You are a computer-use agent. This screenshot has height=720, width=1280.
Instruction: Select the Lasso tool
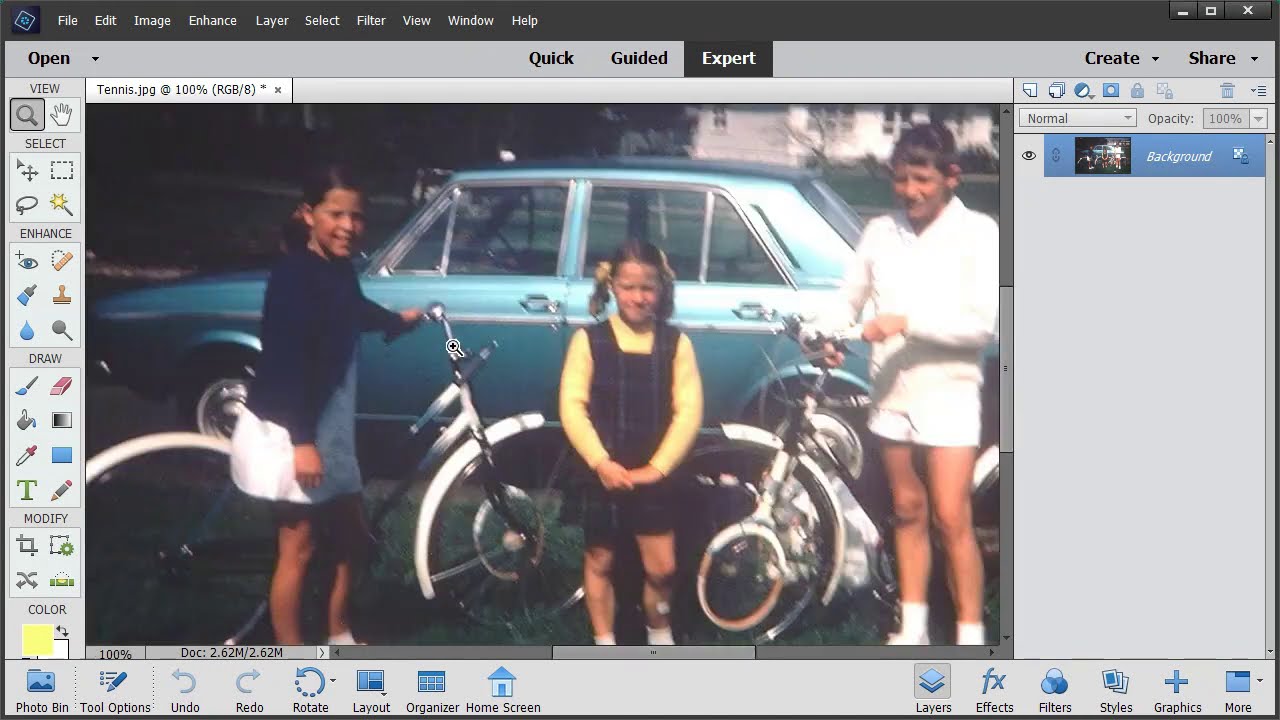pos(27,205)
